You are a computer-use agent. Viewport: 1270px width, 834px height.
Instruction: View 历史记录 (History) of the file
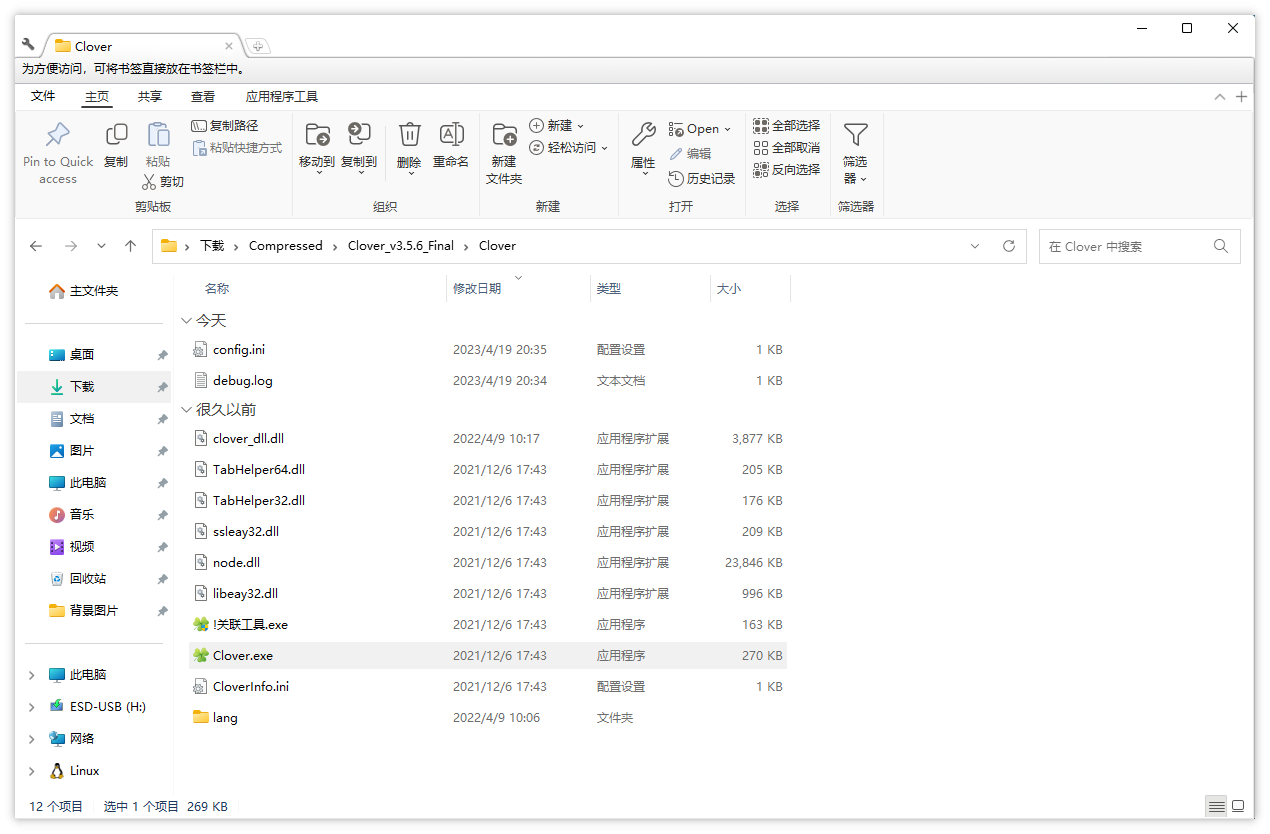pos(702,178)
